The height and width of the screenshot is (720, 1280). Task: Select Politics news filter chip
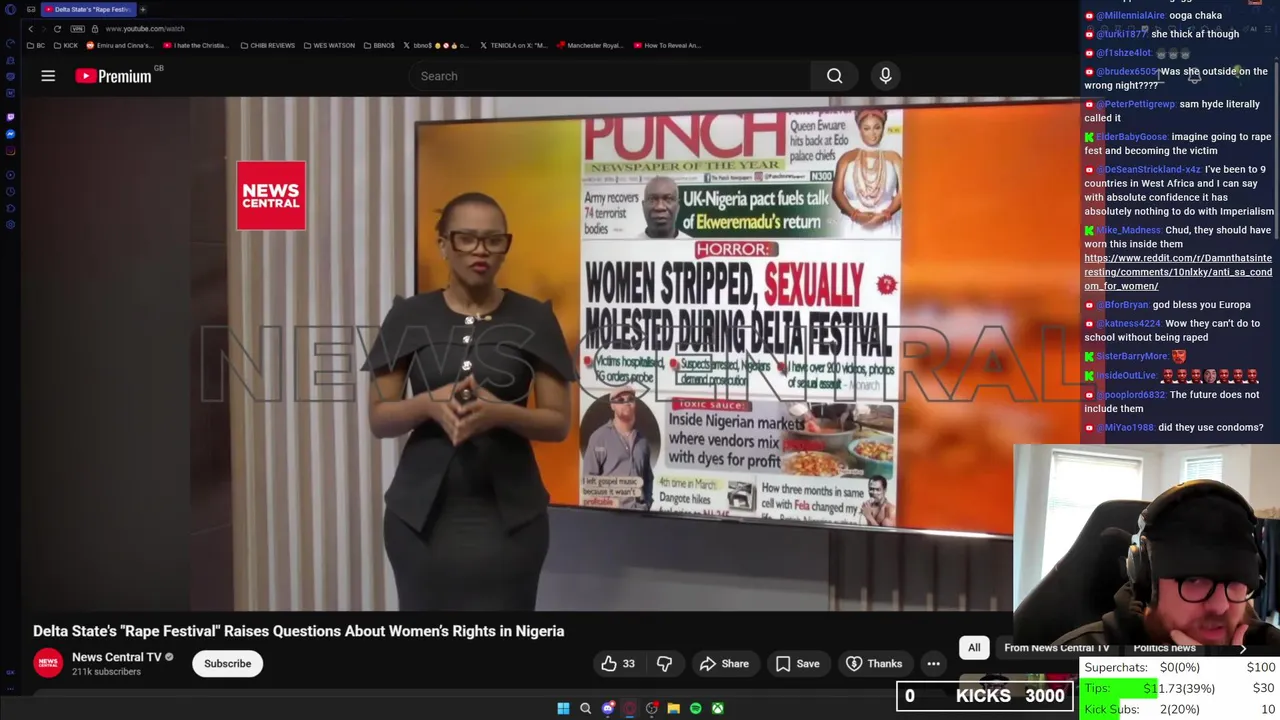(x=1164, y=648)
